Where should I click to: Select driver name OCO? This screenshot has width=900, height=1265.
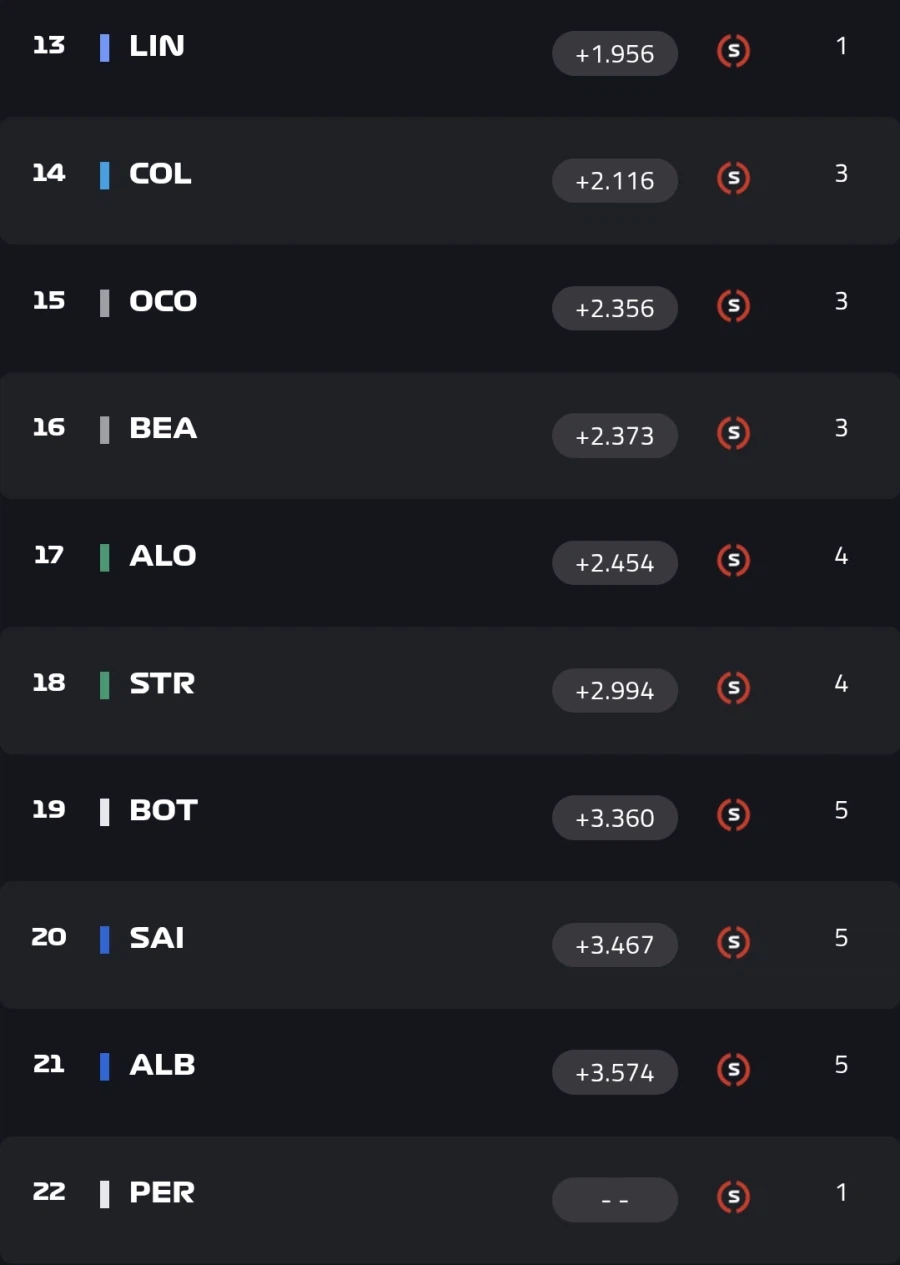(163, 301)
